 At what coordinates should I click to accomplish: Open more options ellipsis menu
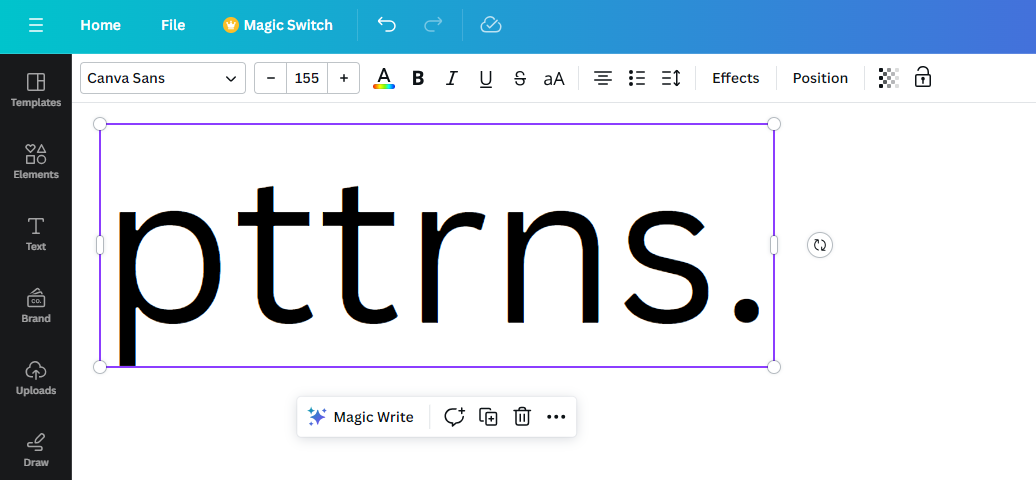coord(556,417)
